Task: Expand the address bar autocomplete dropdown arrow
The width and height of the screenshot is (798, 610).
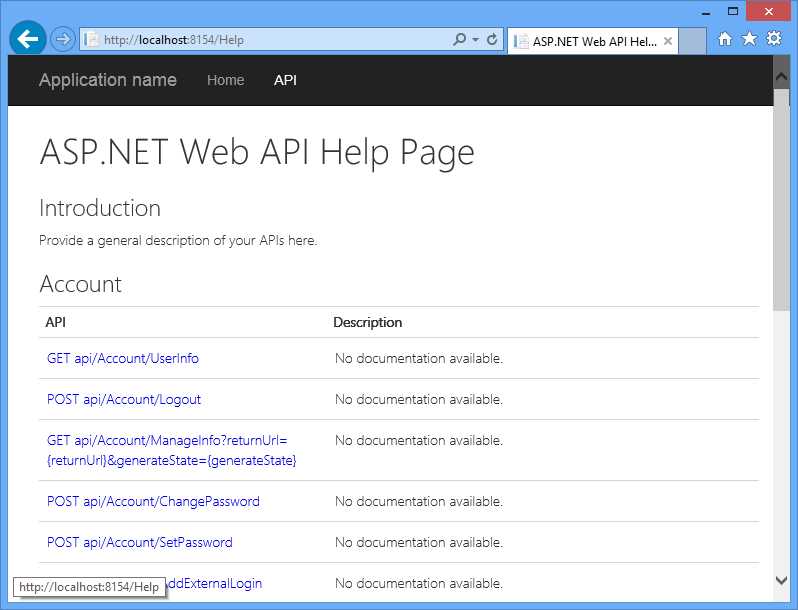Action: click(x=475, y=40)
